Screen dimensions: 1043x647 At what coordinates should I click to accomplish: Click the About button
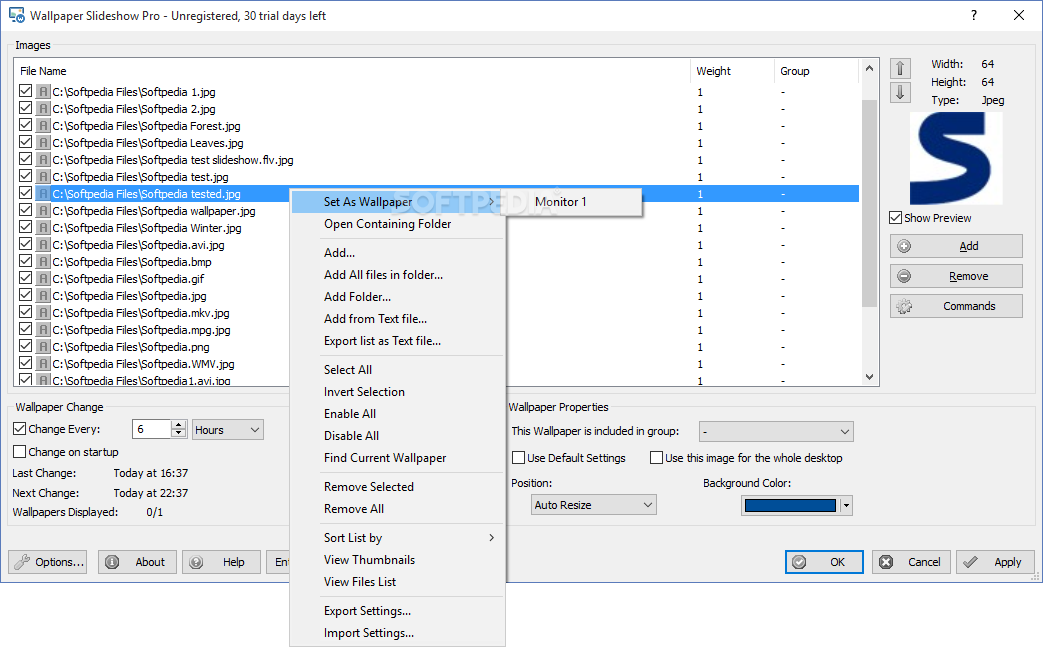coord(137,562)
